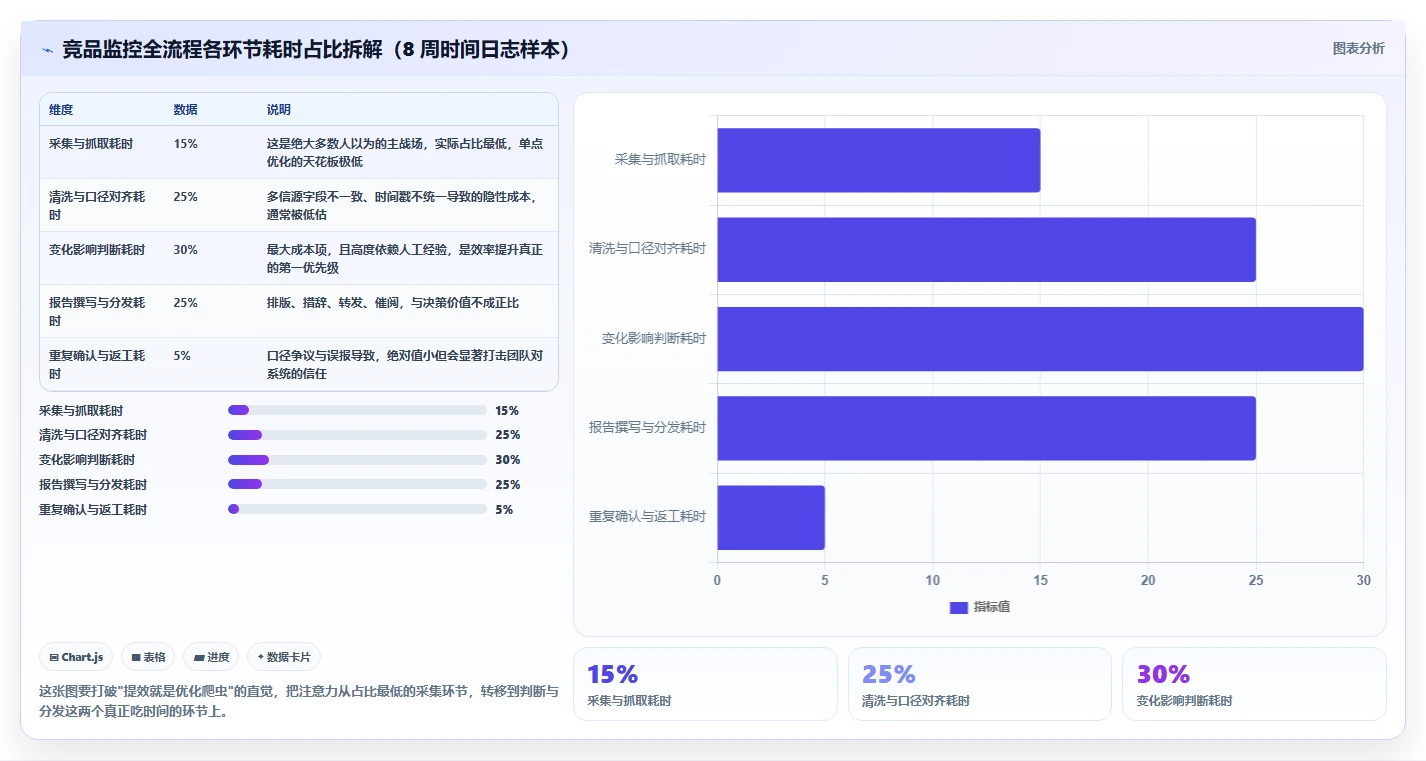Click the 报告撰写与分发耗时 progress bar

(357, 485)
